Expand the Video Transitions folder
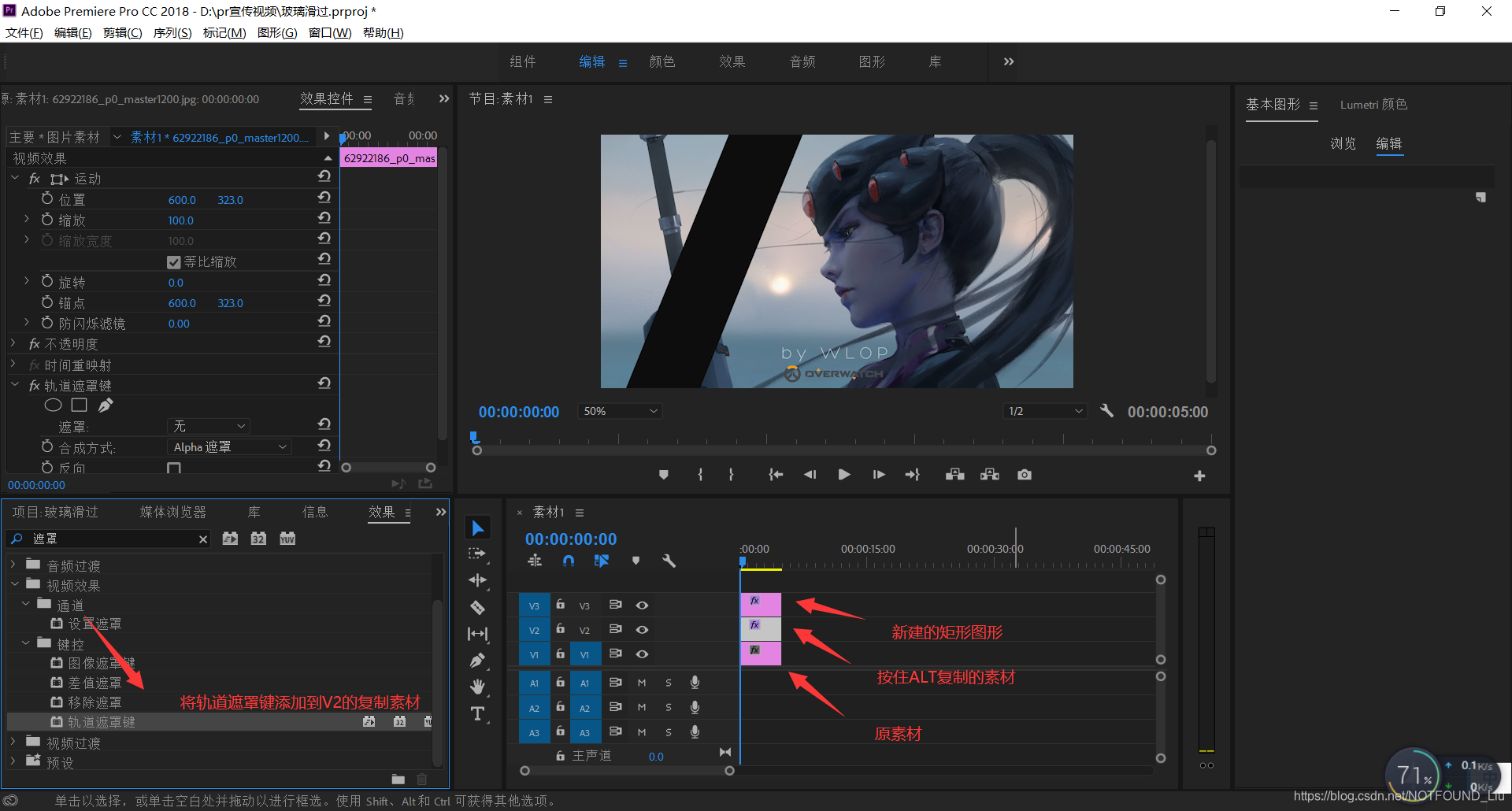Viewport: 1512px width, 811px height. 13,742
